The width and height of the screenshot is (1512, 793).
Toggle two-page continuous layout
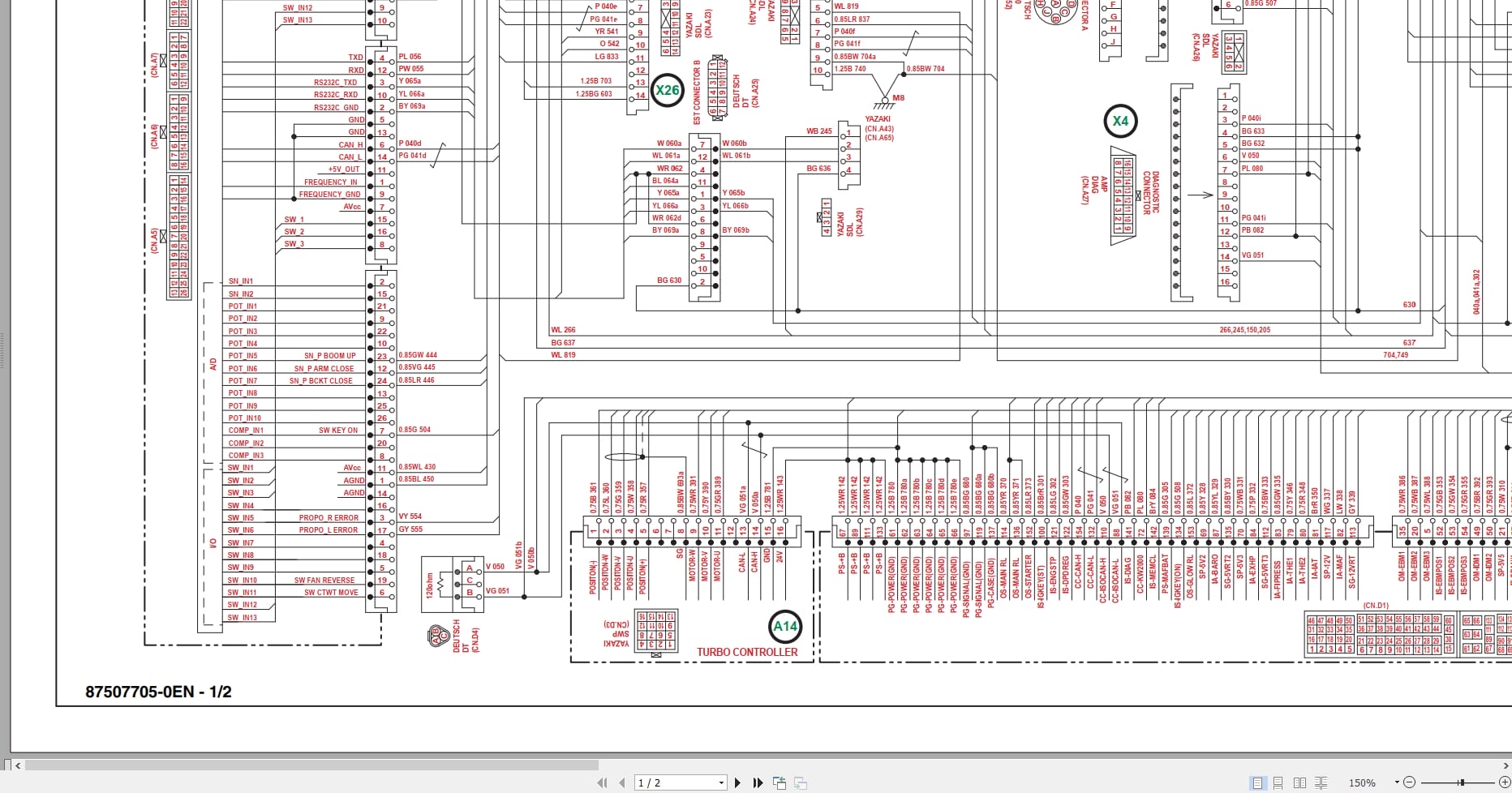[1321, 783]
